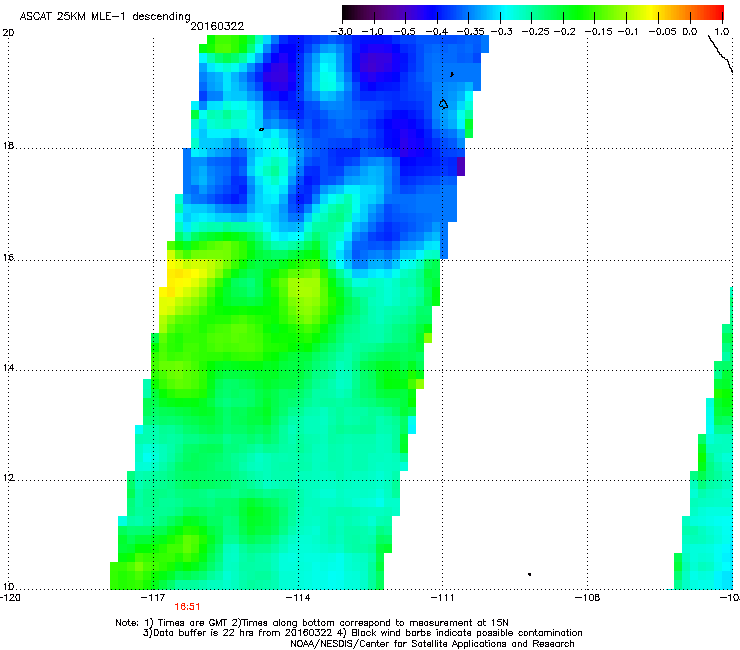Click the colorbar label -0.4

click(437, 32)
